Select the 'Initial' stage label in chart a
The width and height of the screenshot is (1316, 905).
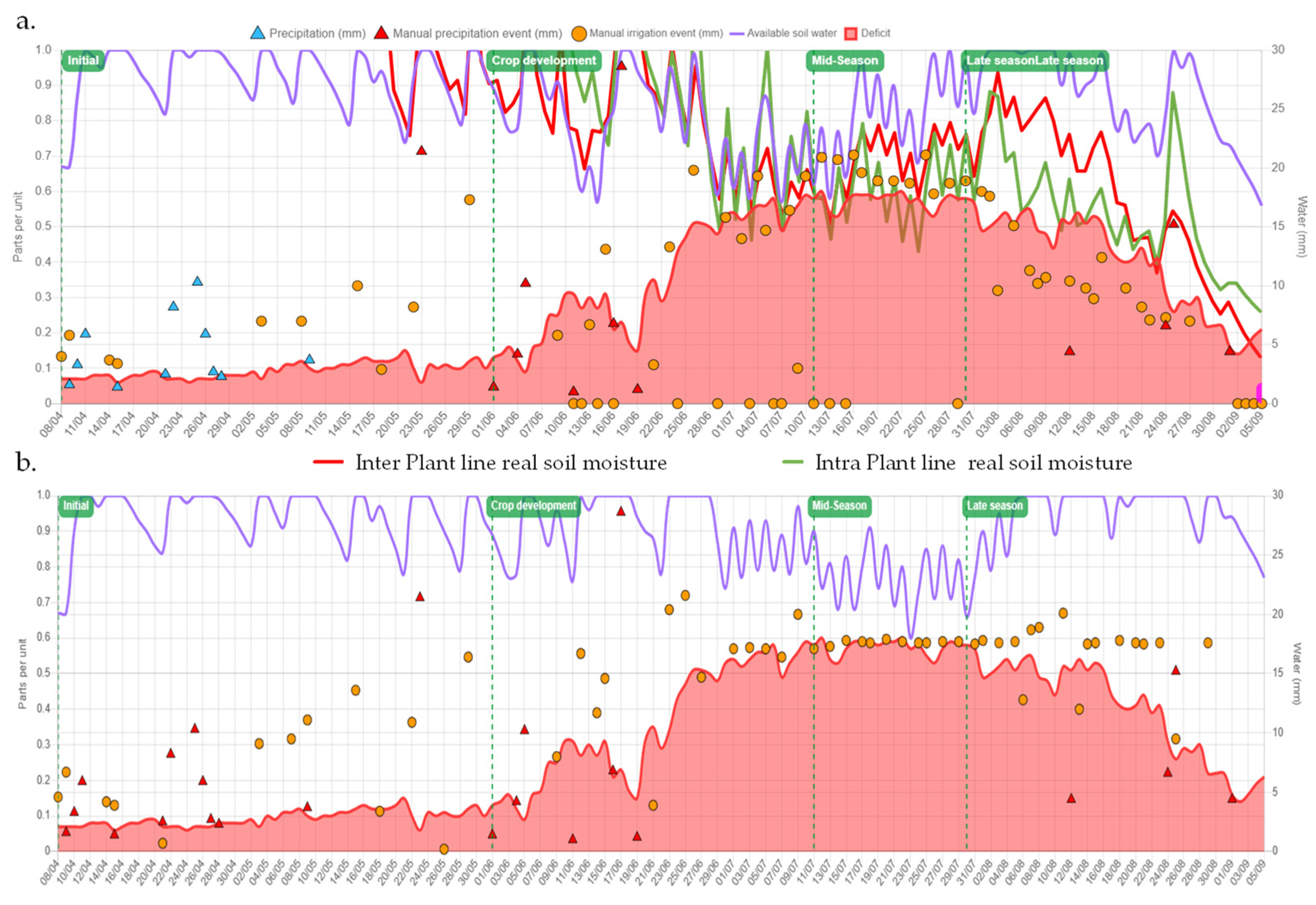click(x=83, y=61)
